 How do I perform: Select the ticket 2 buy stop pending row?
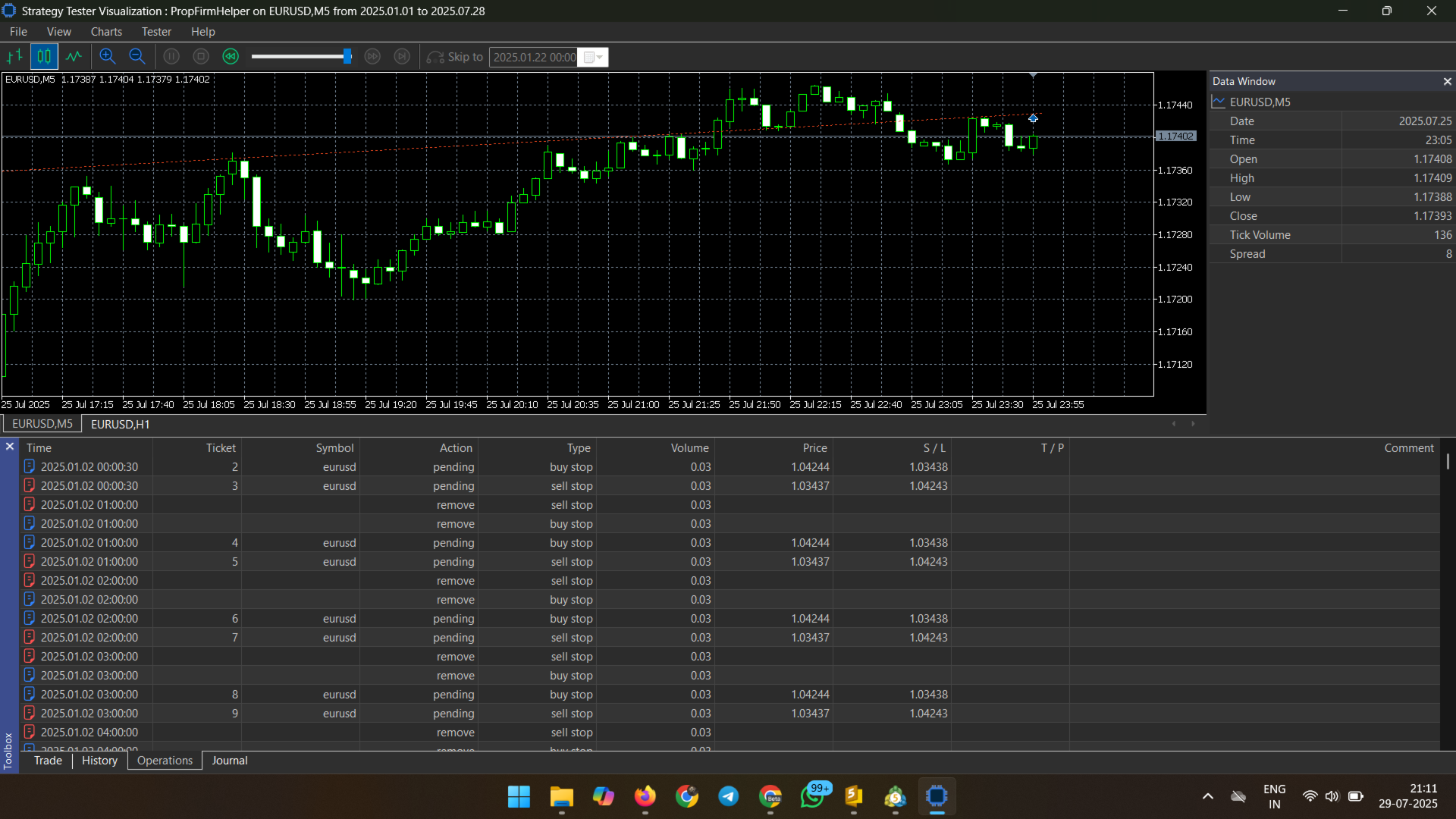click(x=730, y=466)
